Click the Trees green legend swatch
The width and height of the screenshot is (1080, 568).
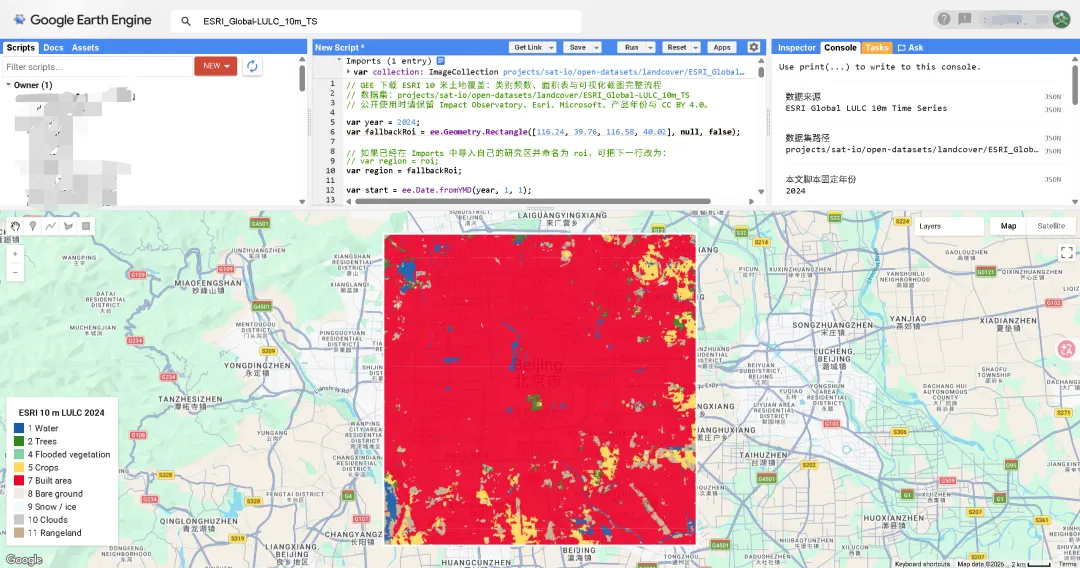pos(19,441)
